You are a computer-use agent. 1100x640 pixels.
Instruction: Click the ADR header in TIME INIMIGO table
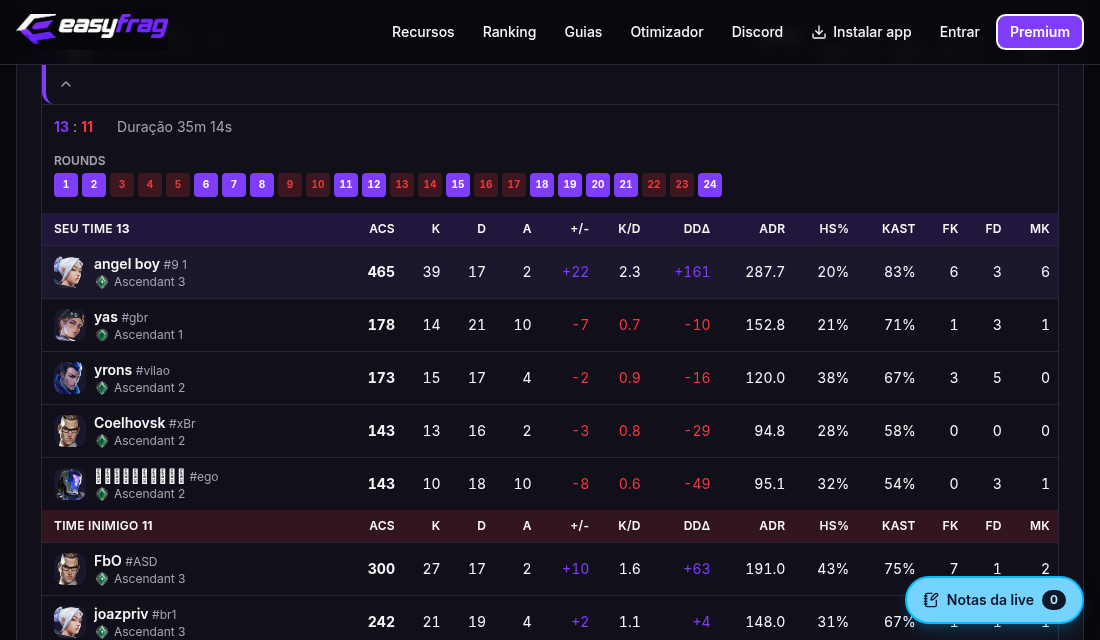point(772,526)
